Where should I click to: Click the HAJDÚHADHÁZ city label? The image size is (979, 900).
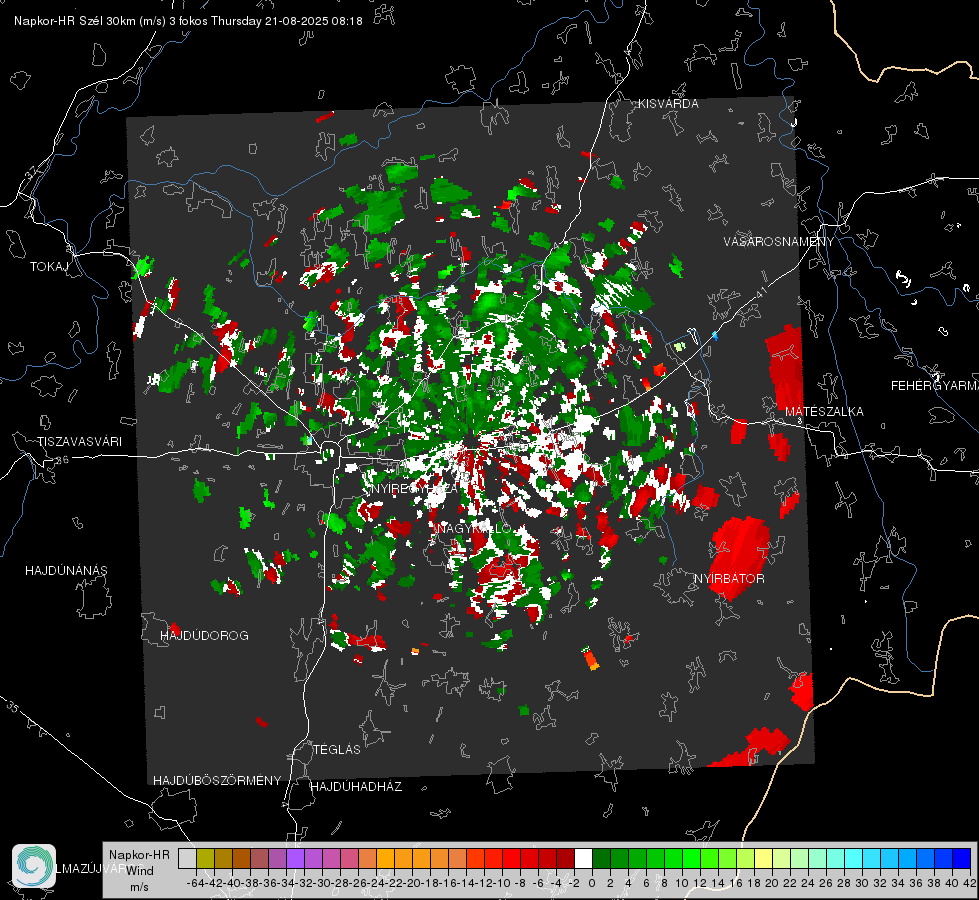pos(356,786)
